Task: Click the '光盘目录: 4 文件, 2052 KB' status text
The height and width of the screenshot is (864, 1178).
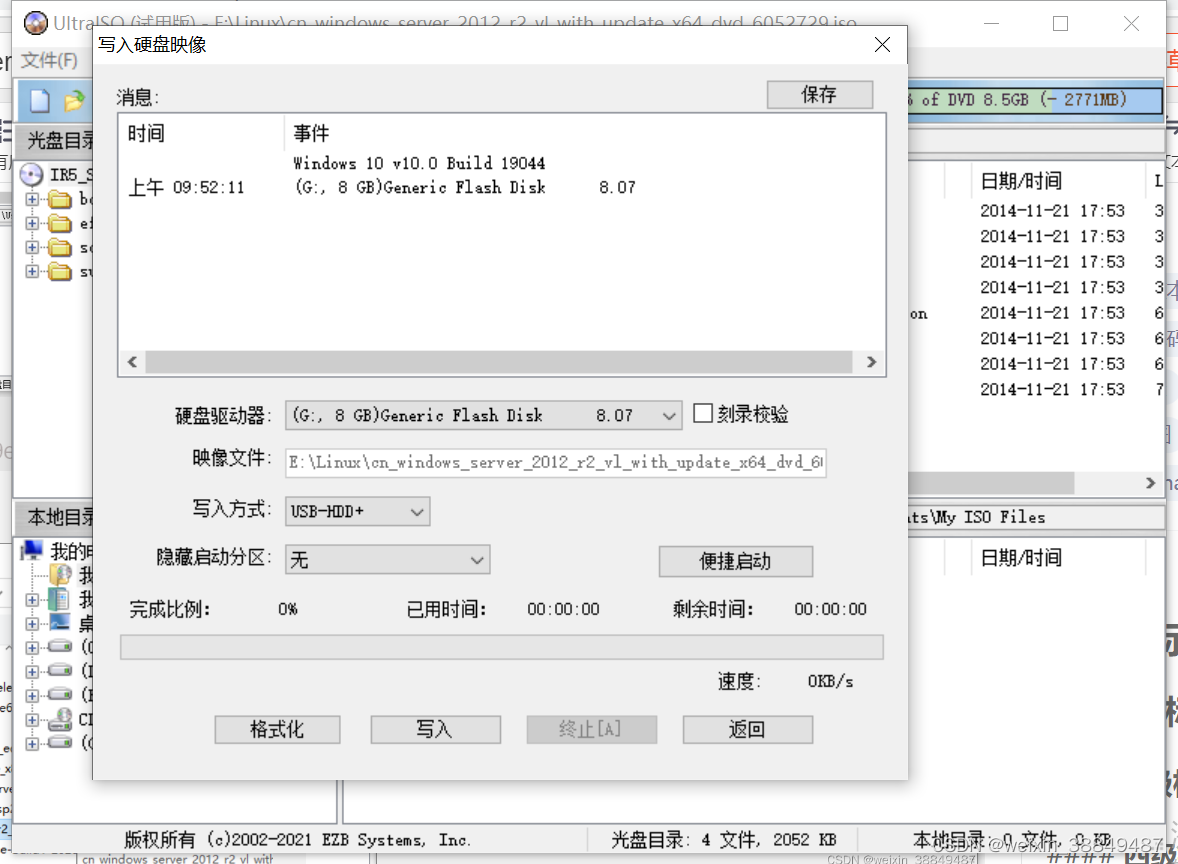Action: point(723,840)
